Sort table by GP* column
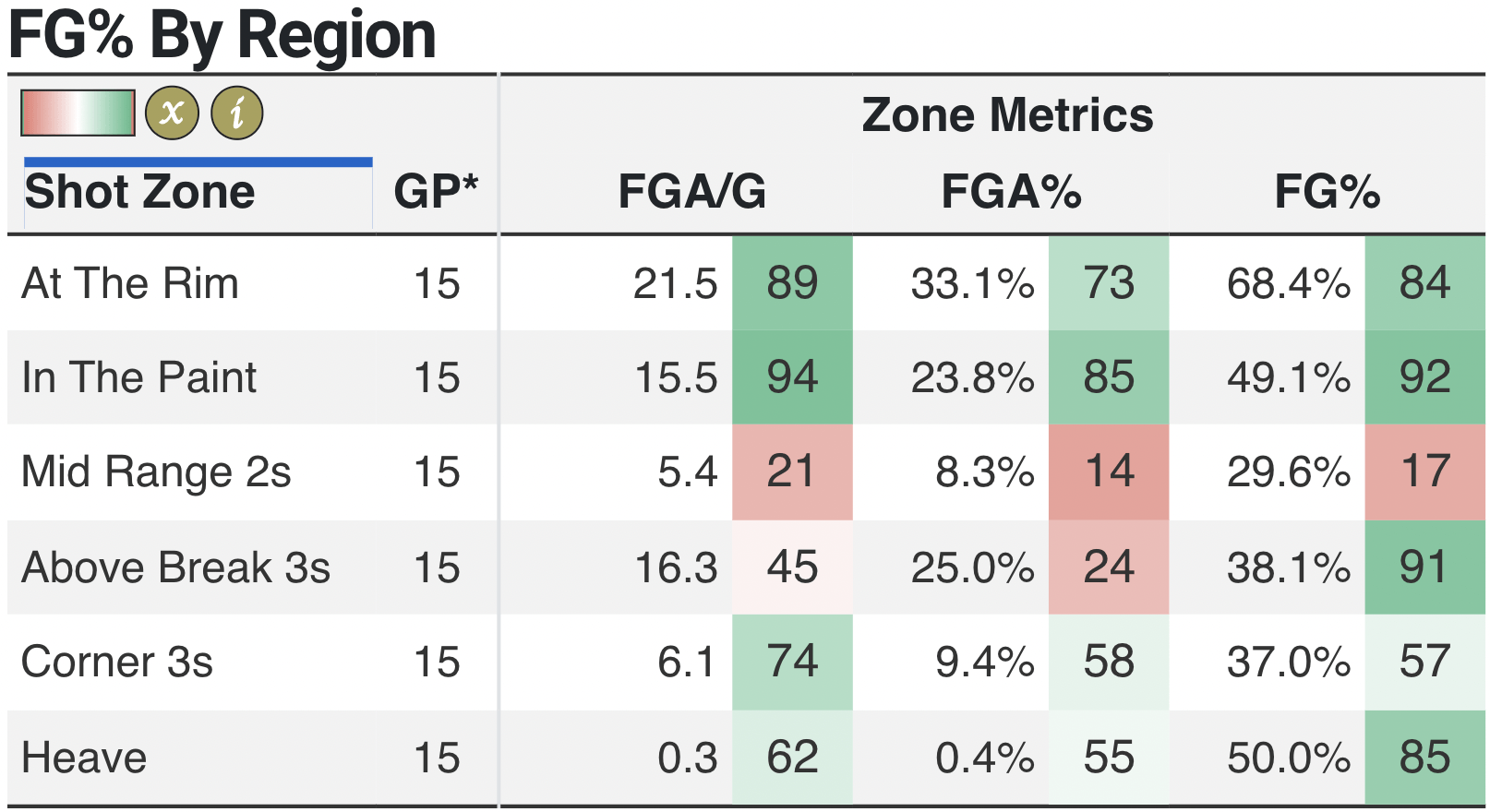 coord(436,192)
